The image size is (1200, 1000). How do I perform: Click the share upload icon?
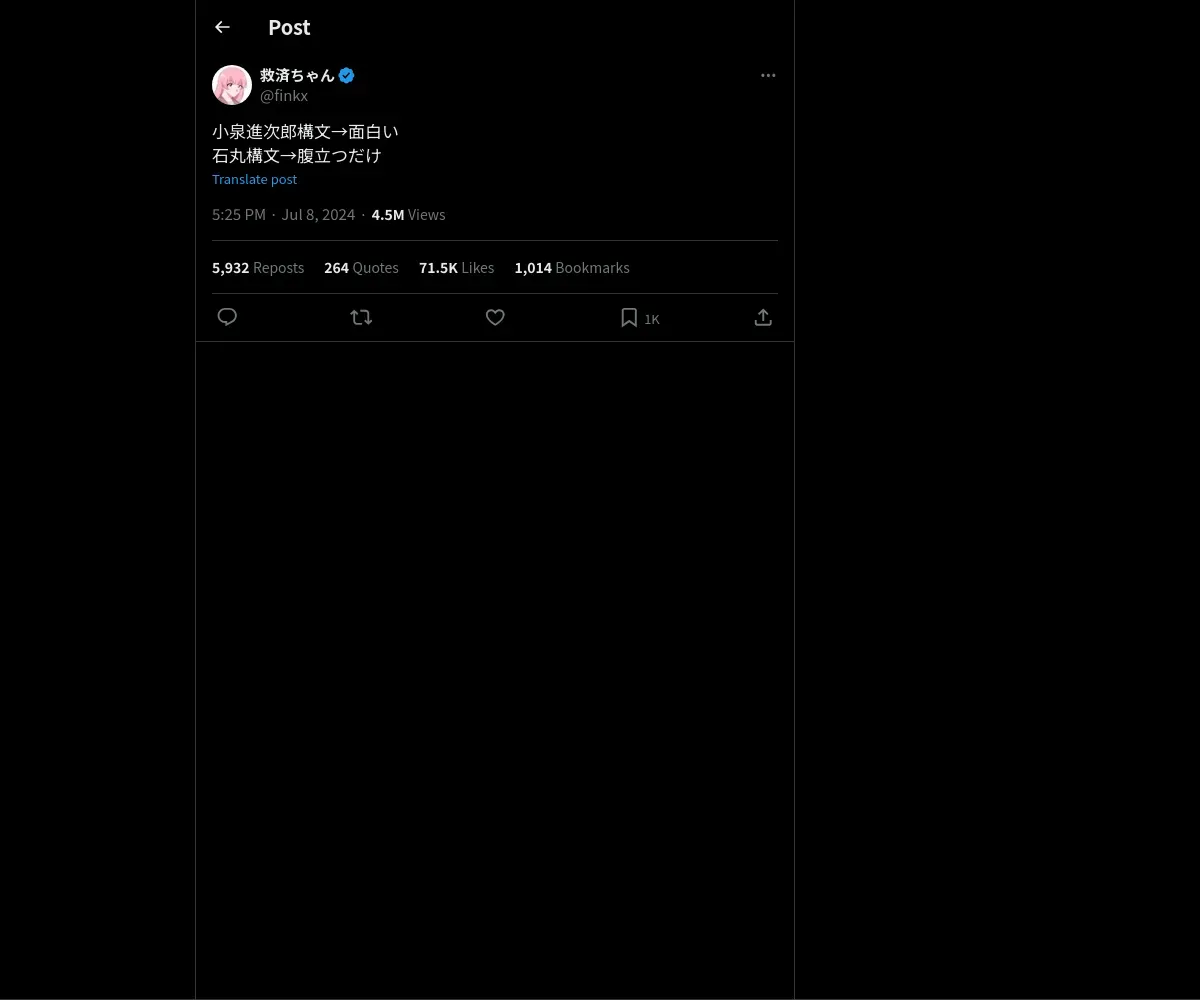click(763, 317)
